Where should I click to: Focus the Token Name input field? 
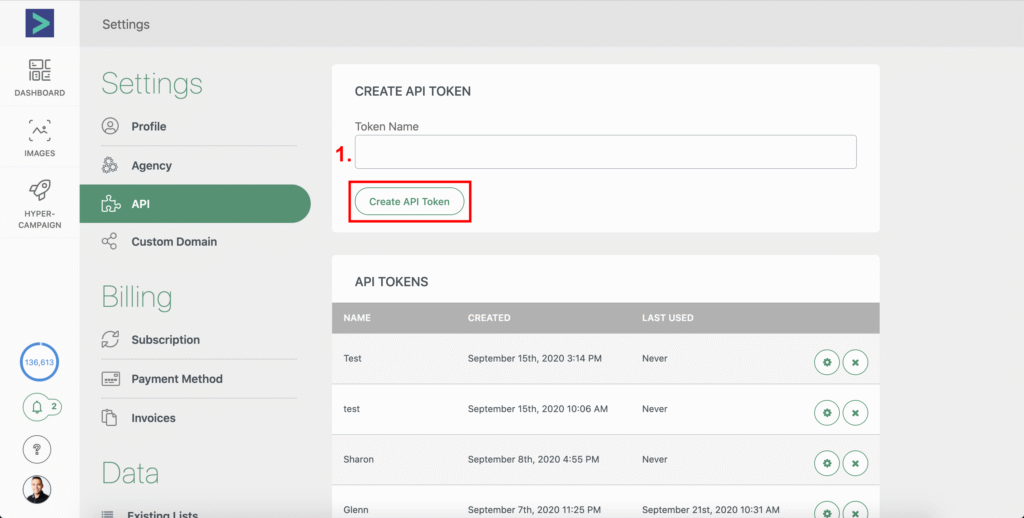click(605, 152)
